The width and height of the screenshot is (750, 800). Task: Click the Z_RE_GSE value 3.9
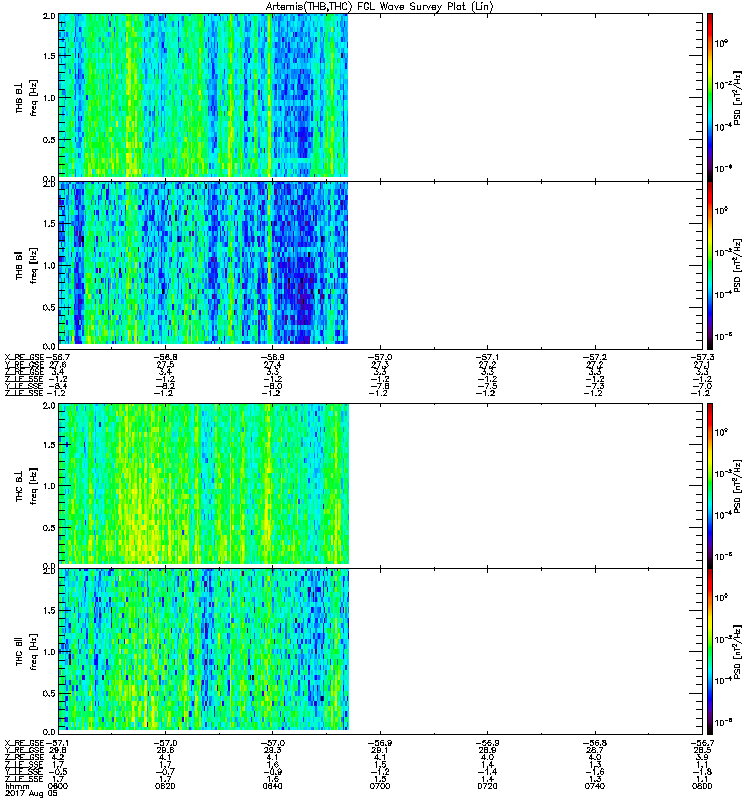(x=702, y=758)
